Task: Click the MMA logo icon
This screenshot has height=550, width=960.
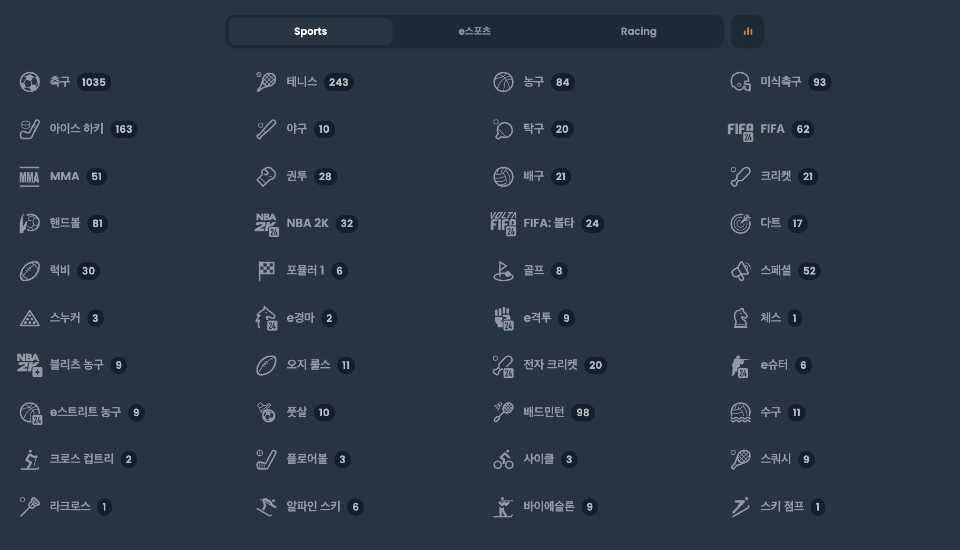Action: [x=29, y=176]
